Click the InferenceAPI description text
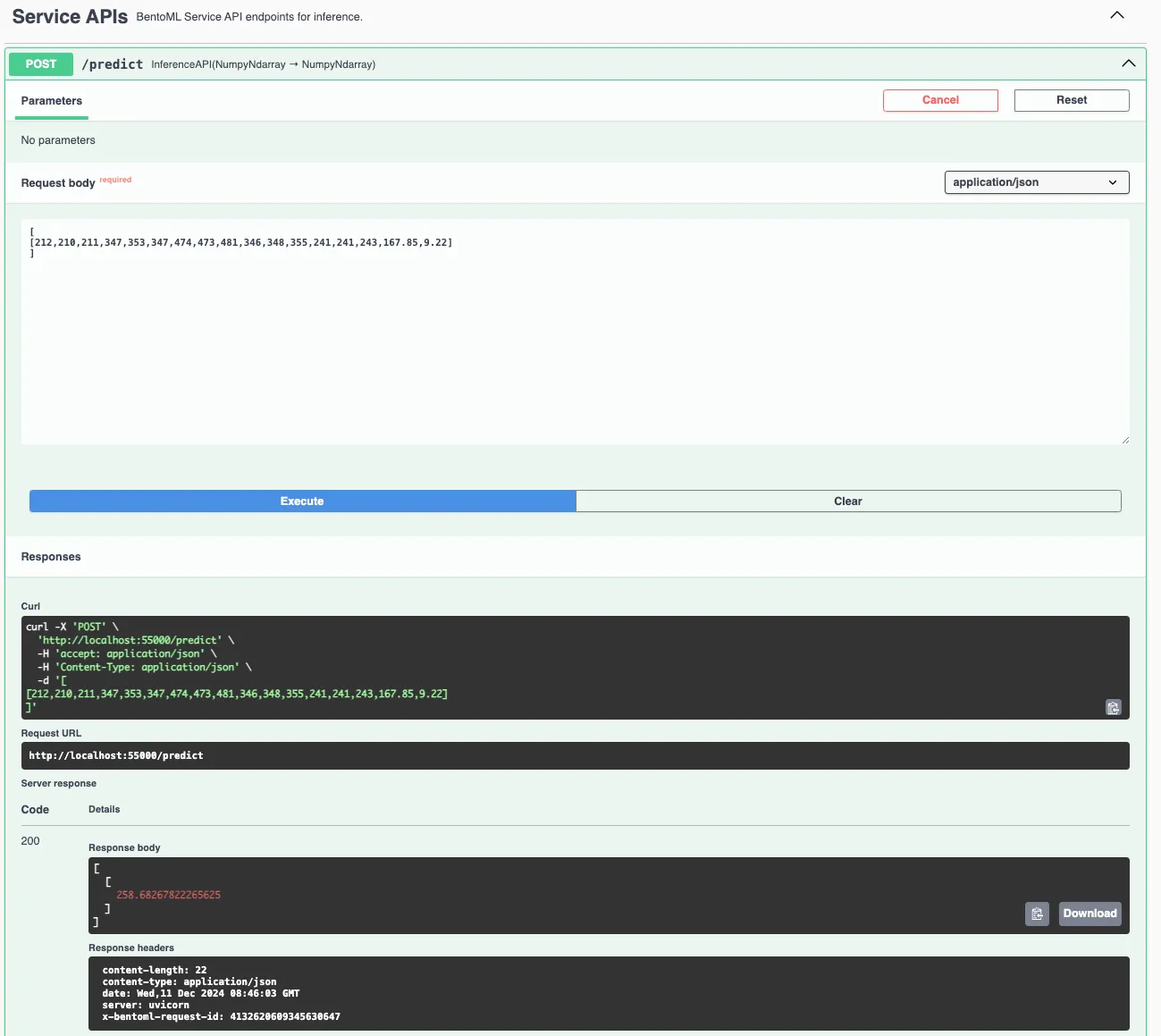Viewport: 1161px width, 1036px height. [x=264, y=64]
